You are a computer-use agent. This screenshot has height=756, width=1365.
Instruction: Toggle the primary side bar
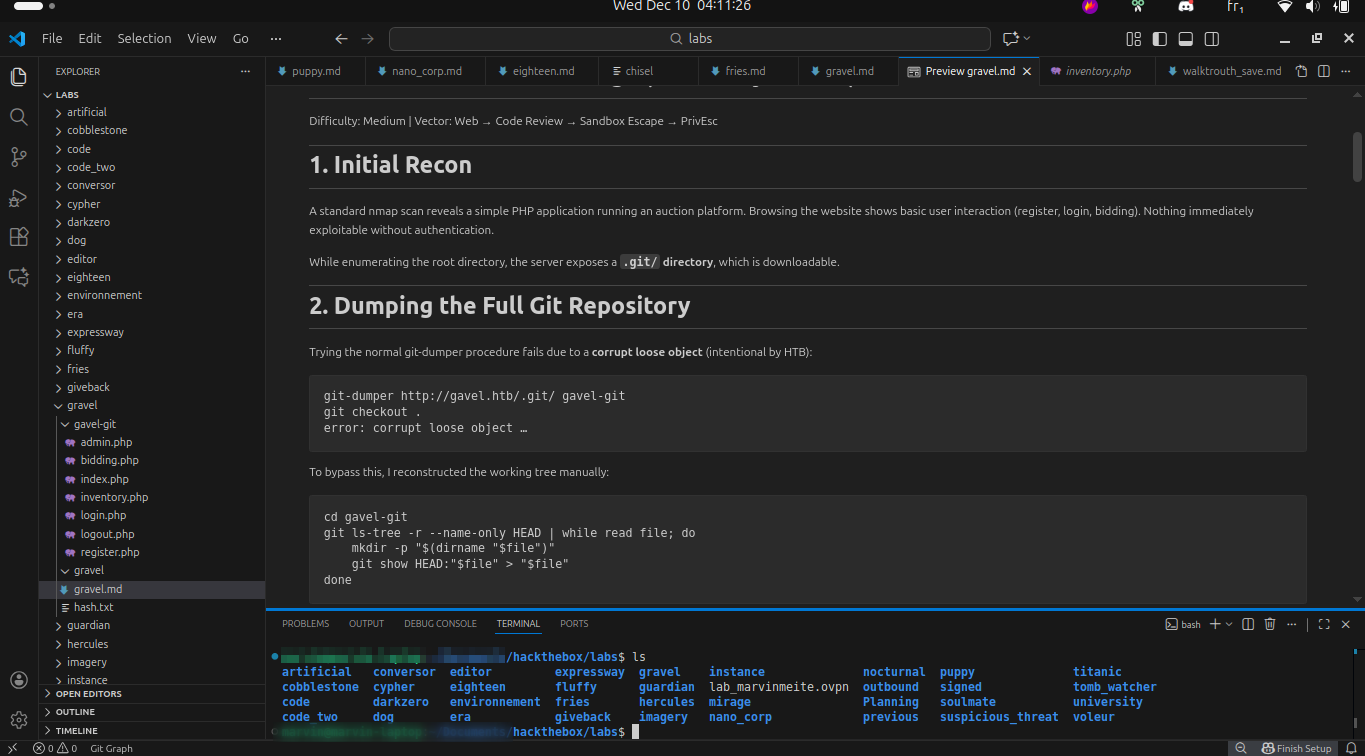click(1160, 39)
